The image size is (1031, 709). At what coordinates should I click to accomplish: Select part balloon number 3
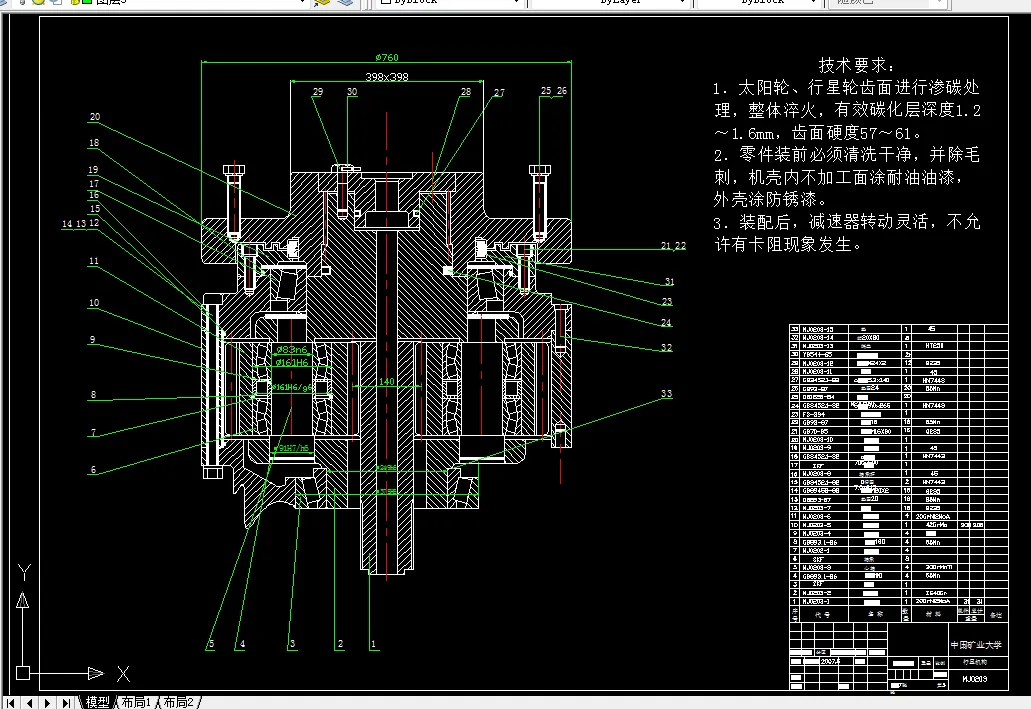coord(292,644)
